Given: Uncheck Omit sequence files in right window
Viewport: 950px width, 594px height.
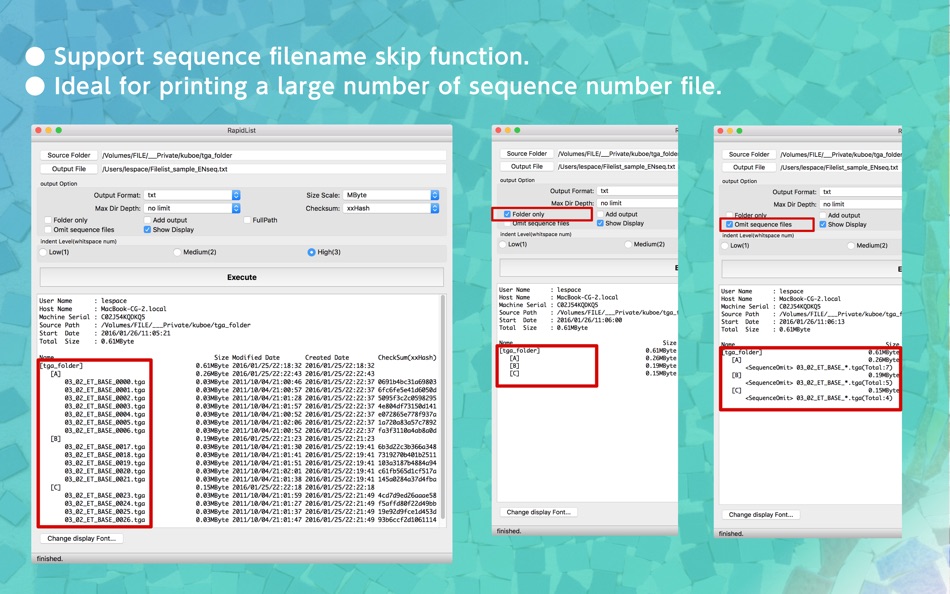Looking at the screenshot, I should pos(729,224).
